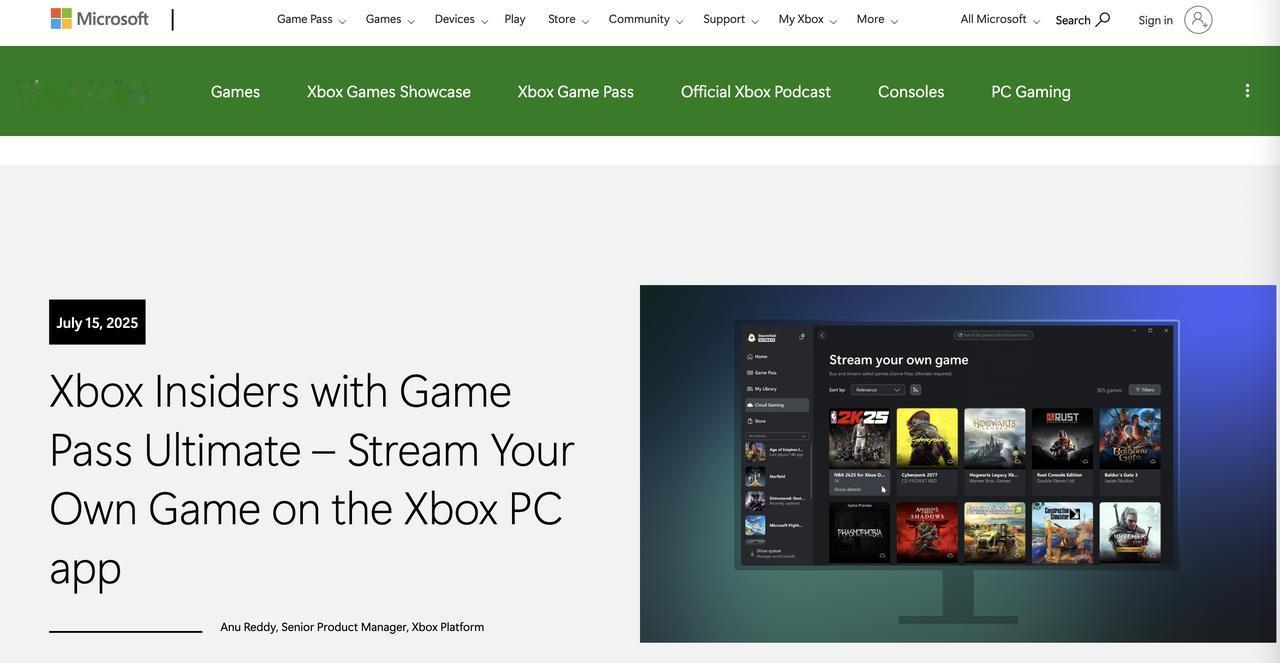
Task: Open the Stream your own game hero image
Action: [x=958, y=464]
